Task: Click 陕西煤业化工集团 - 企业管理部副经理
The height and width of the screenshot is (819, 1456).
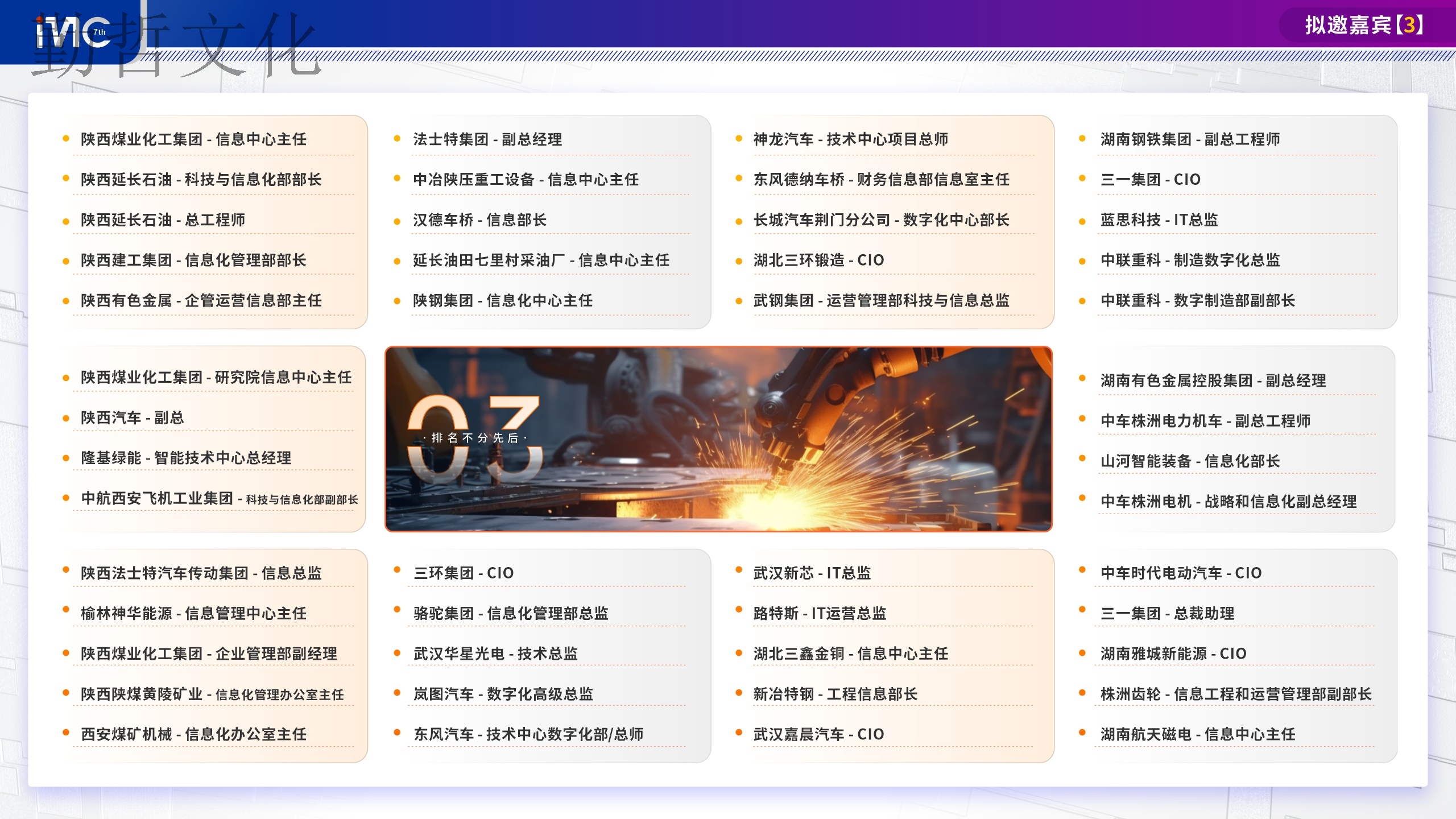Action: (209, 654)
